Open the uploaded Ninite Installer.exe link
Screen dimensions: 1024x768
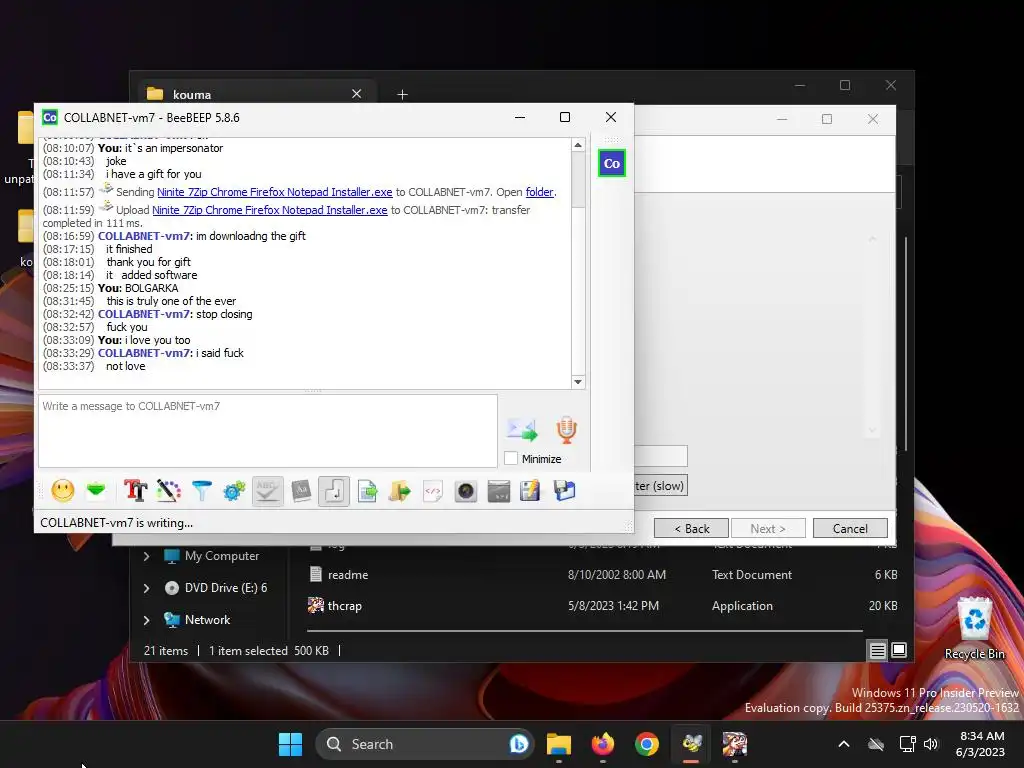coord(270,210)
